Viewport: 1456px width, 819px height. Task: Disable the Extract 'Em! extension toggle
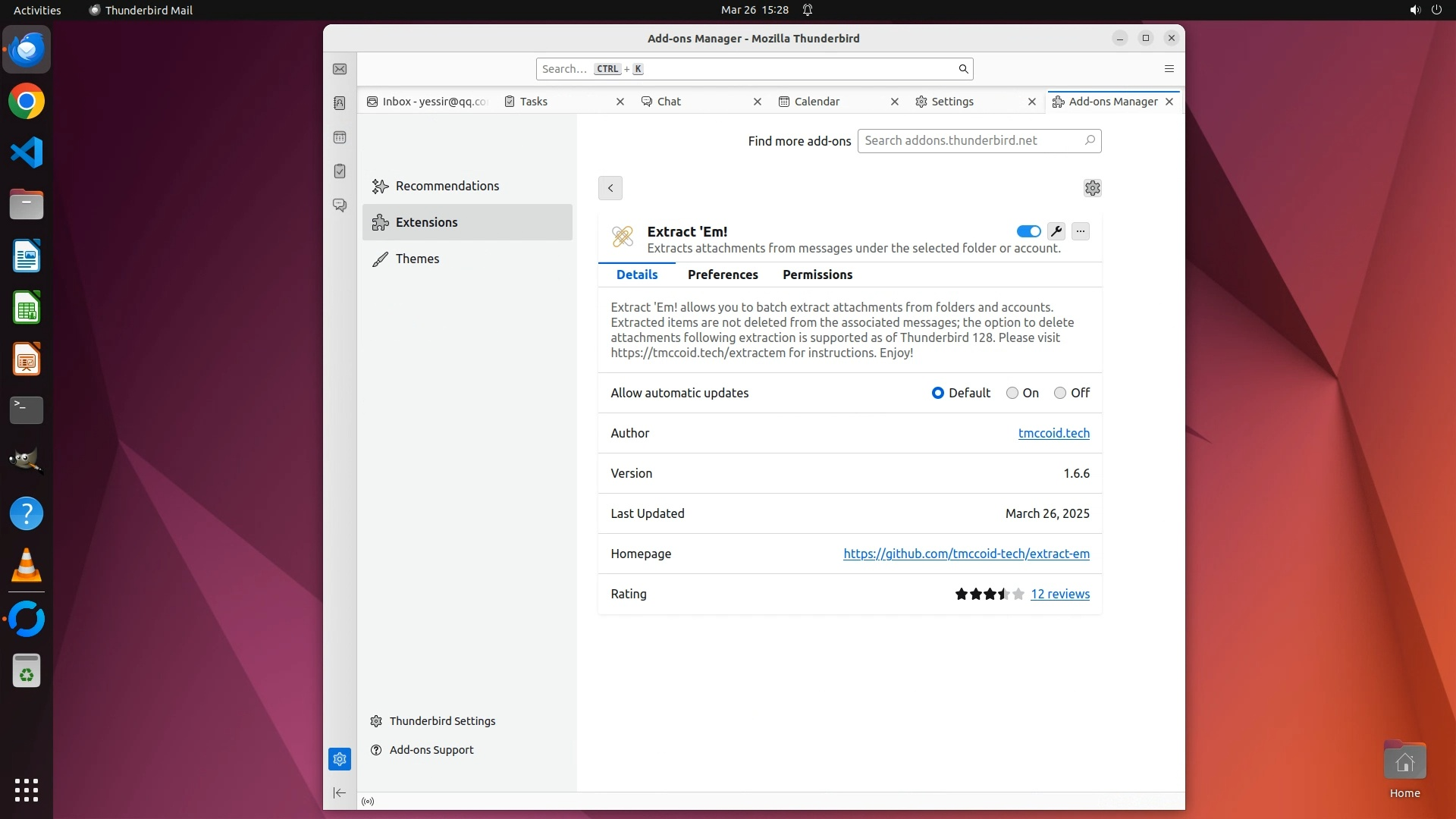[1028, 231]
